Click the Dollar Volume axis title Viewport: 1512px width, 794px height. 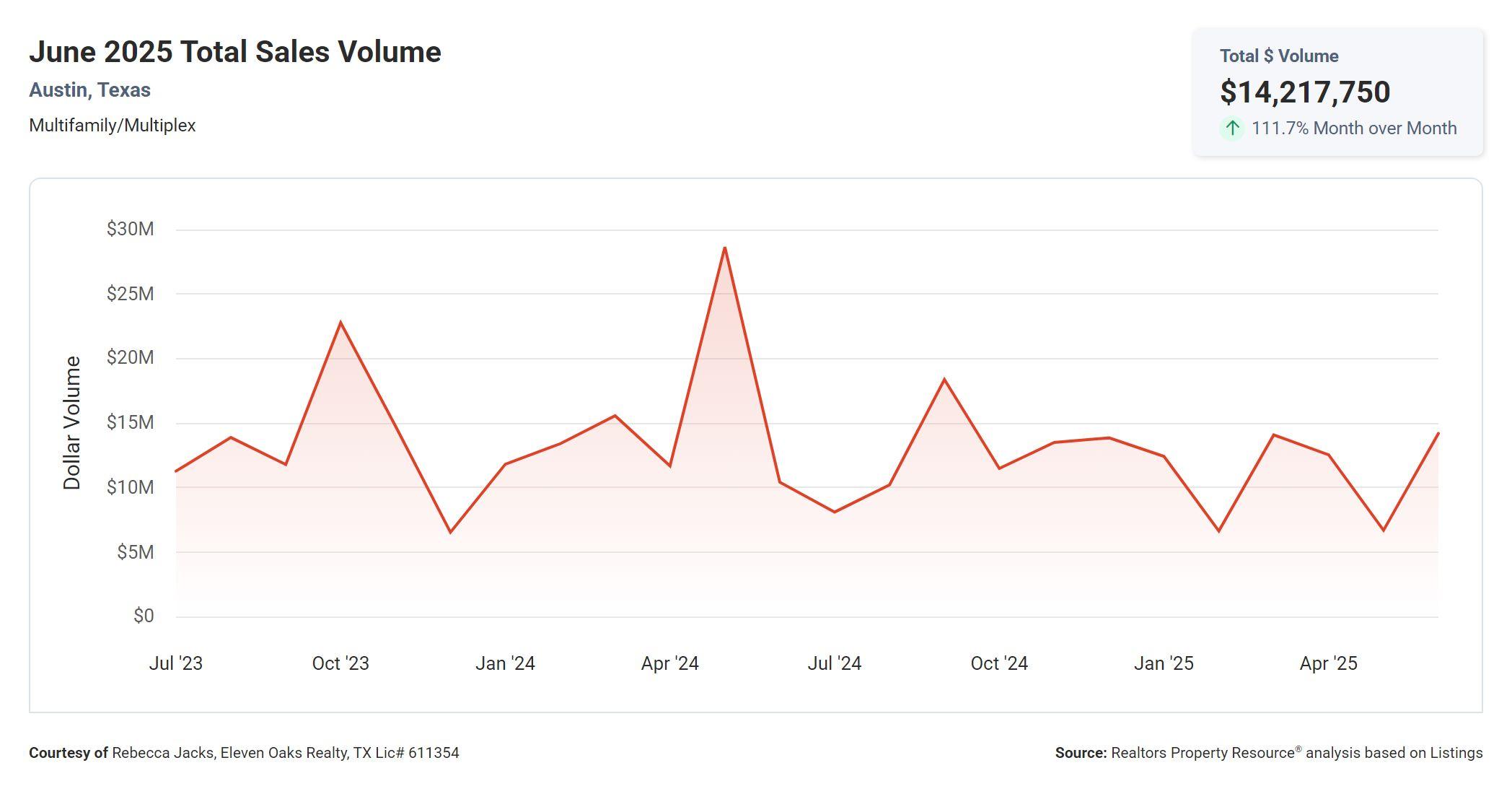[x=72, y=423]
